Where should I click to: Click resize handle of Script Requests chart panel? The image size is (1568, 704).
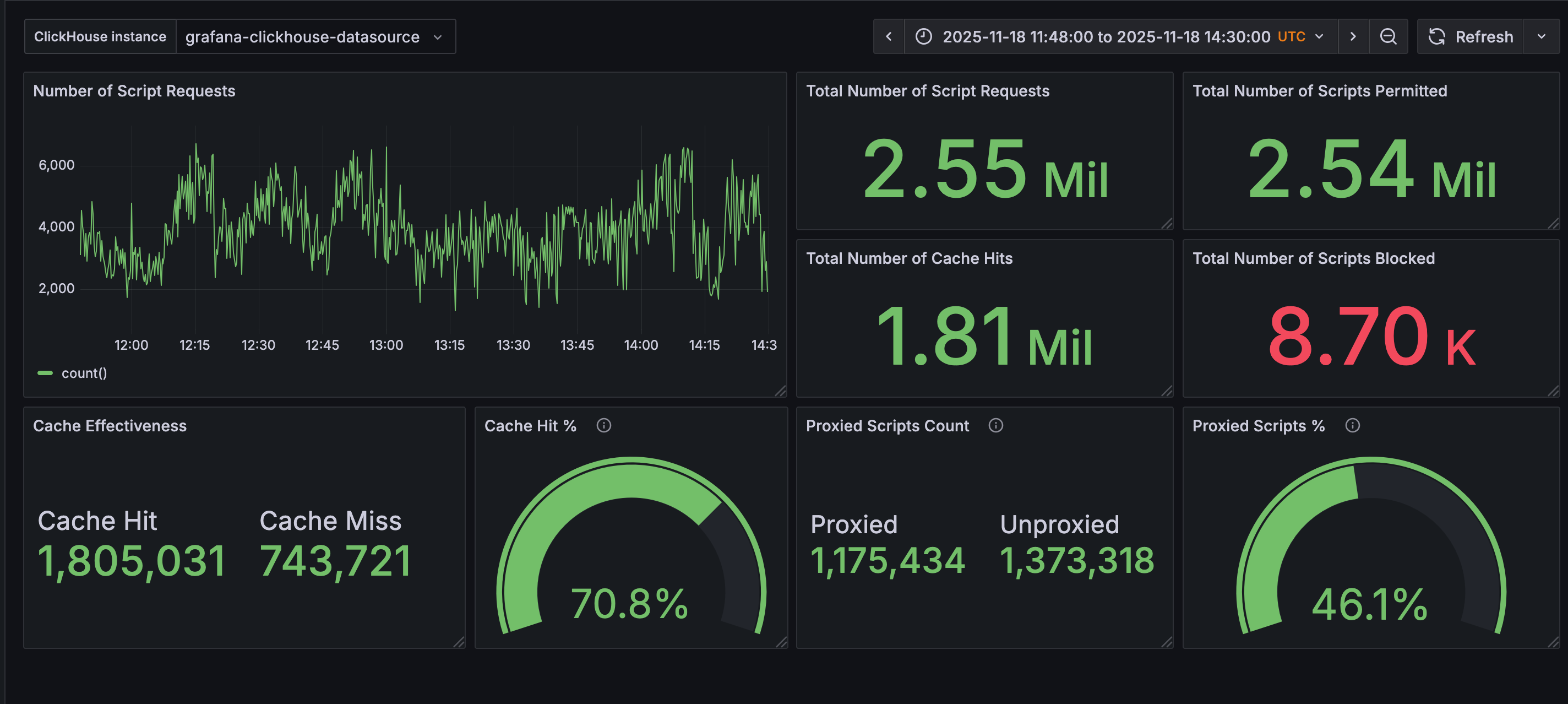coord(780,391)
